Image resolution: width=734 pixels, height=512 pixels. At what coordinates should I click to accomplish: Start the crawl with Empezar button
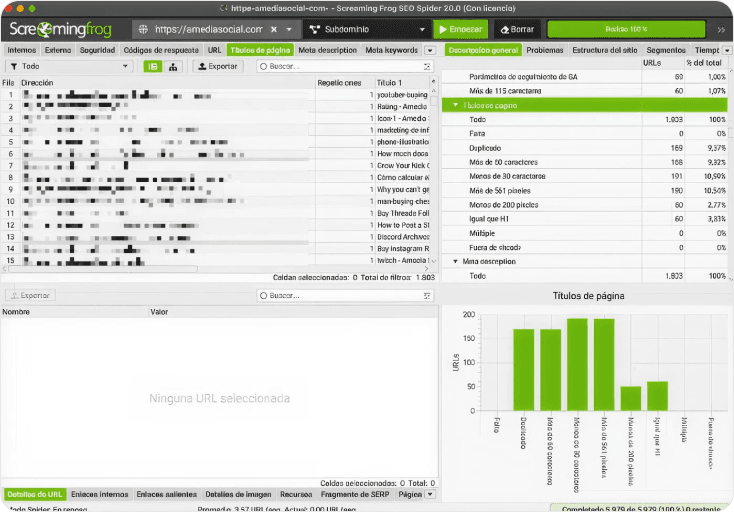click(x=461, y=29)
